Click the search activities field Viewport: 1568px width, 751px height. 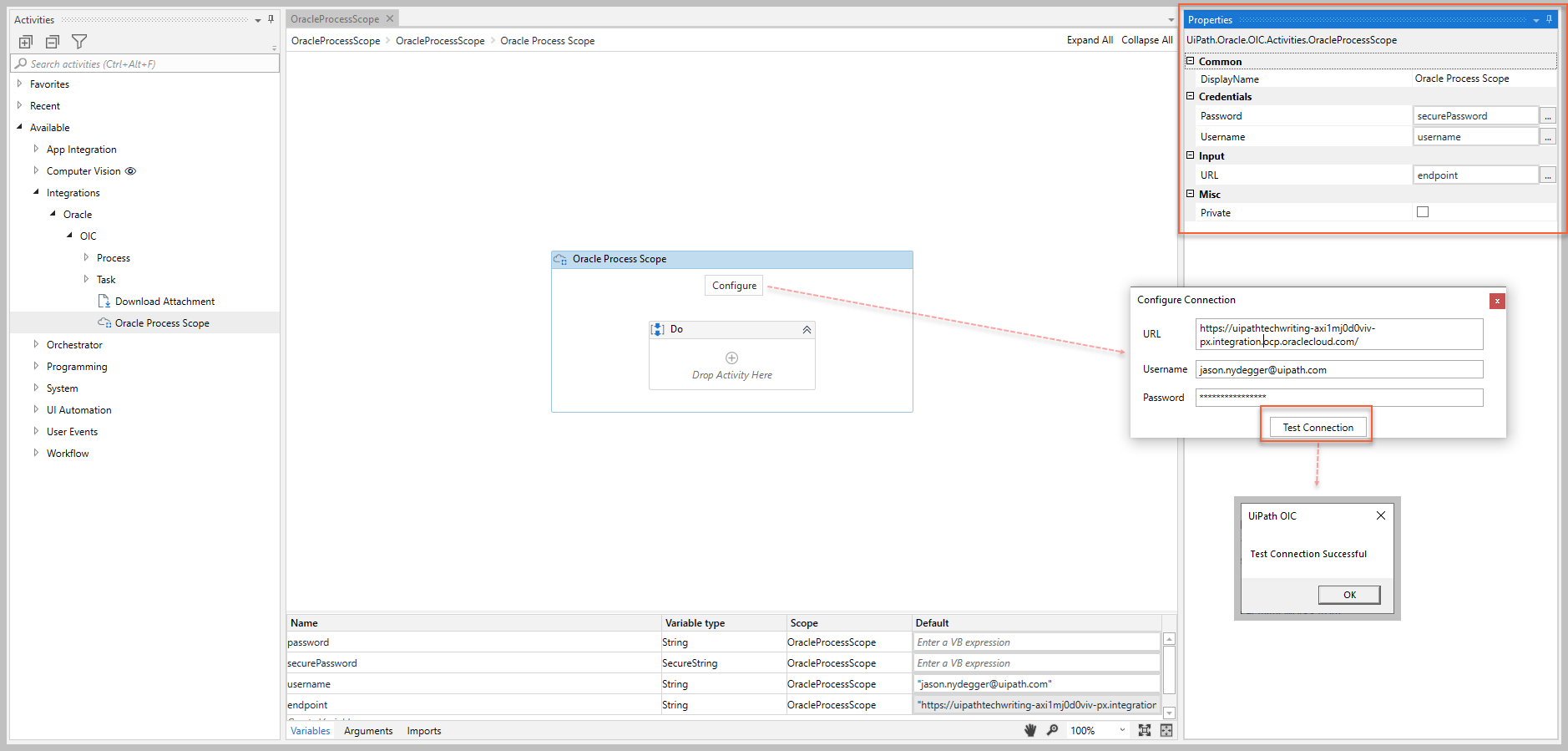click(145, 63)
